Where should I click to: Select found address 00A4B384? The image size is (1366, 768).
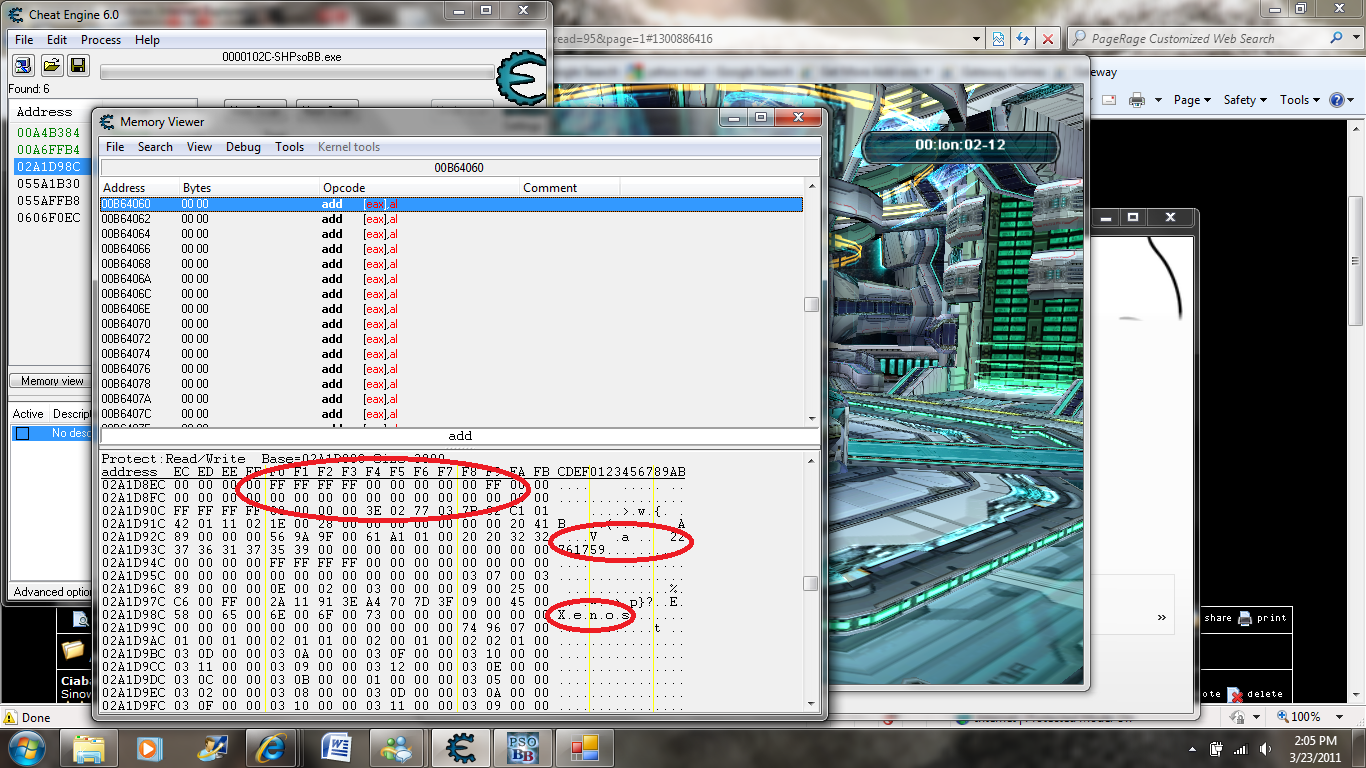click(48, 133)
